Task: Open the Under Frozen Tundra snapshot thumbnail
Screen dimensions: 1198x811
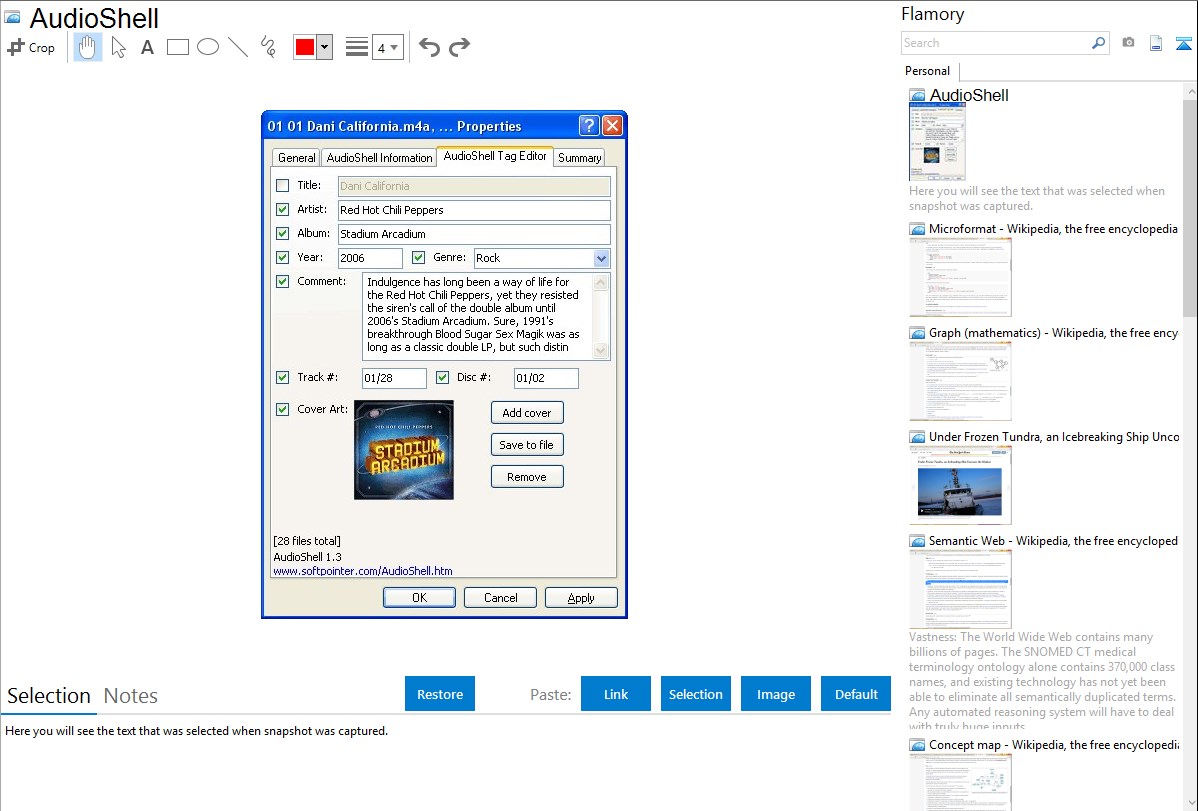Action: tap(960, 485)
